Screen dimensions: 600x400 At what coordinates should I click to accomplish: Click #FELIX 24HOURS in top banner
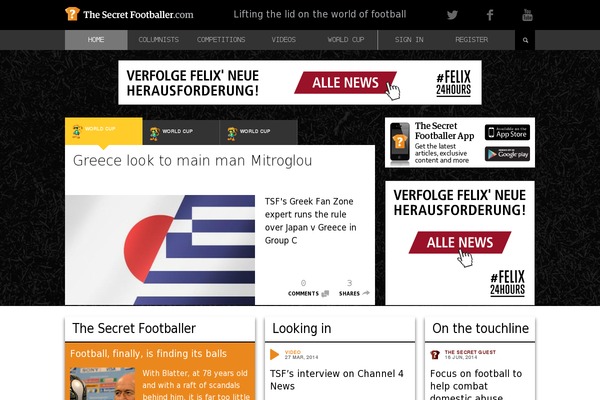pyautogui.click(x=453, y=83)
